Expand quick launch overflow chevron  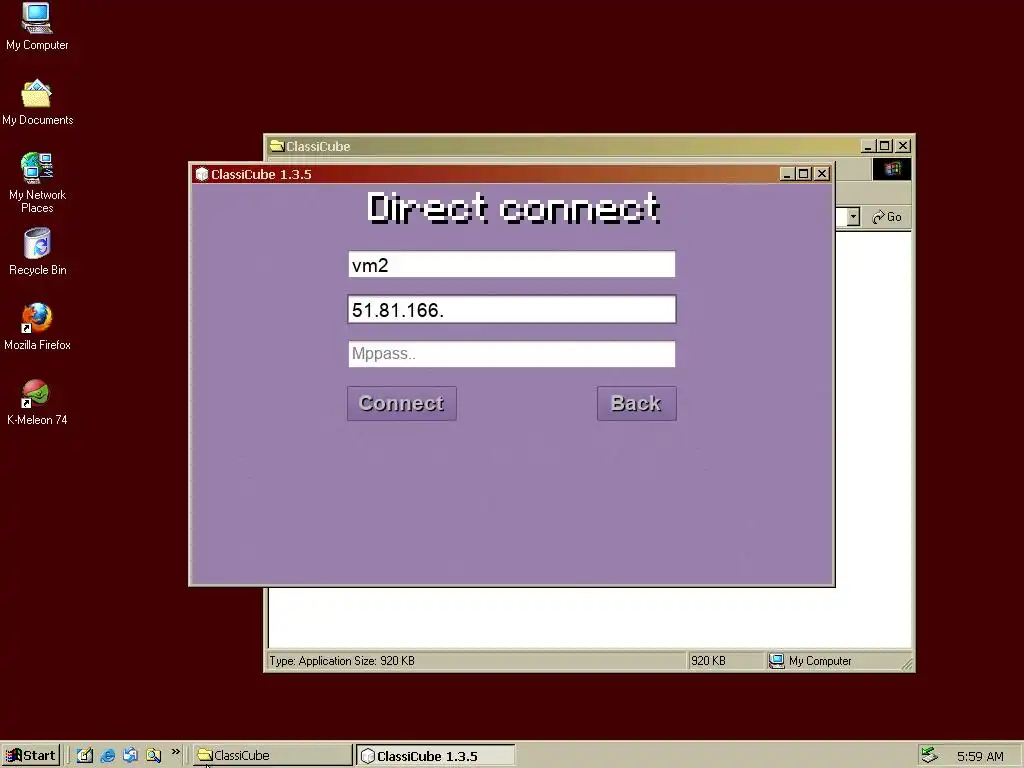click(175, 752)
